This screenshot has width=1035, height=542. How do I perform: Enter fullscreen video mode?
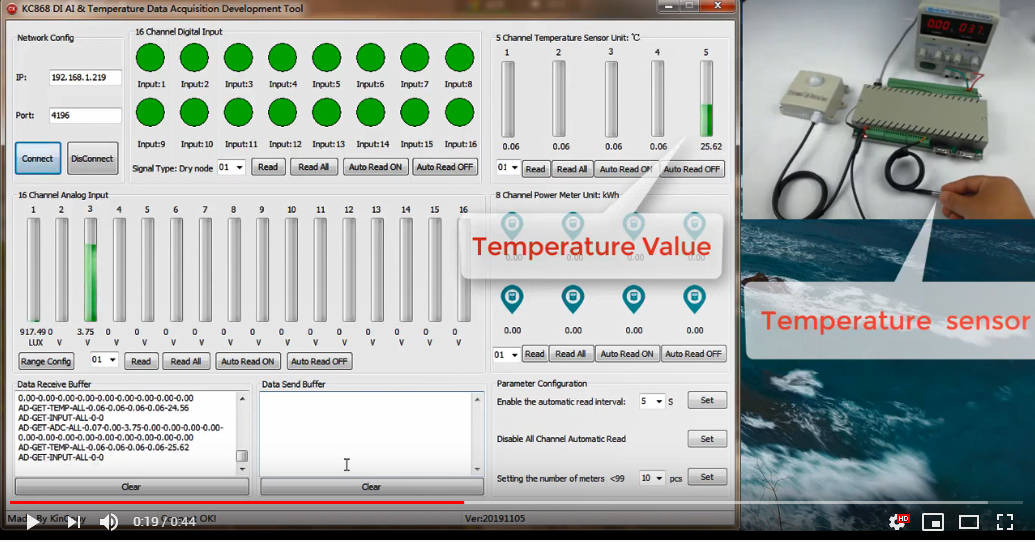click(x=1005, y=521)
